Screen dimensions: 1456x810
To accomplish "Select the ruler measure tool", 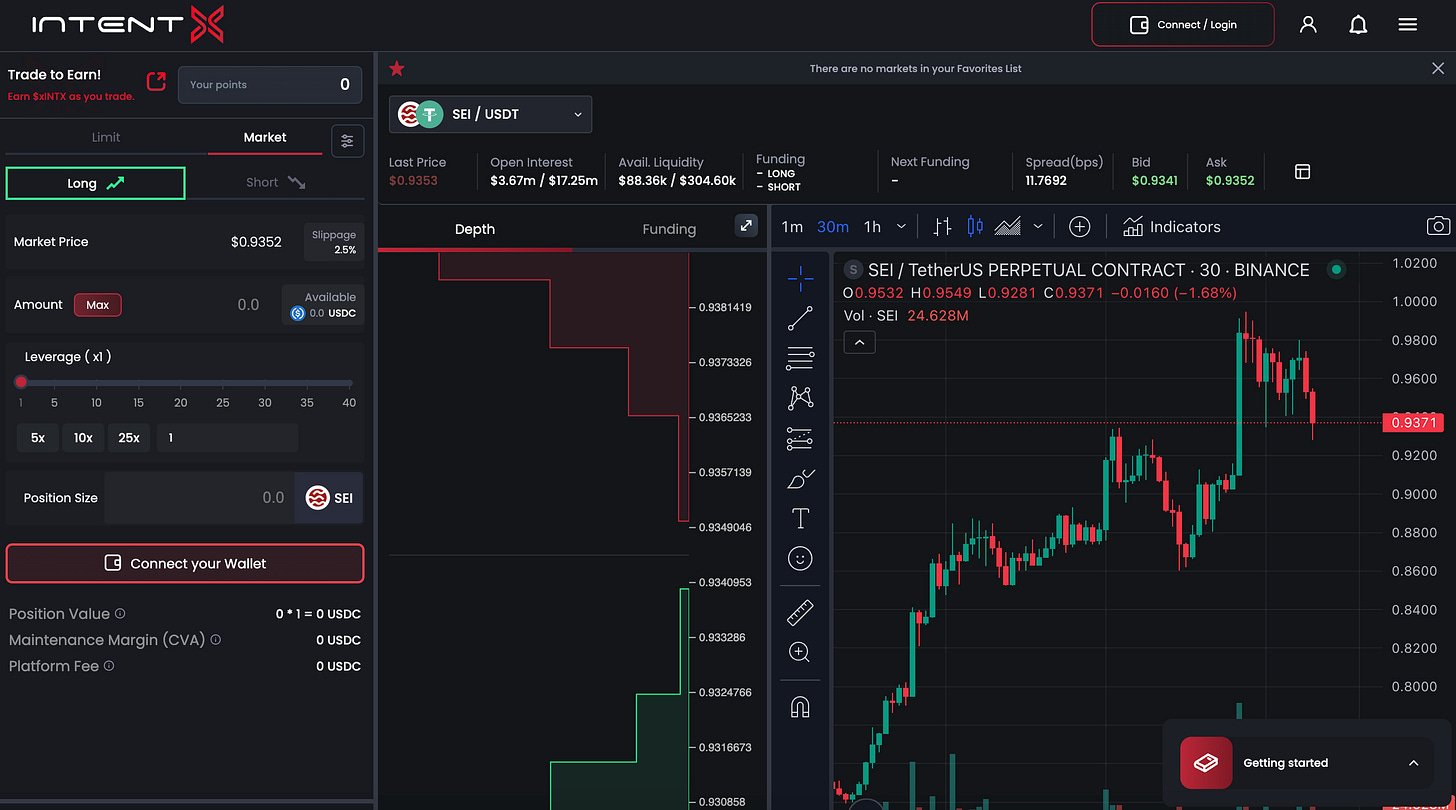I will tap(800, 612).
